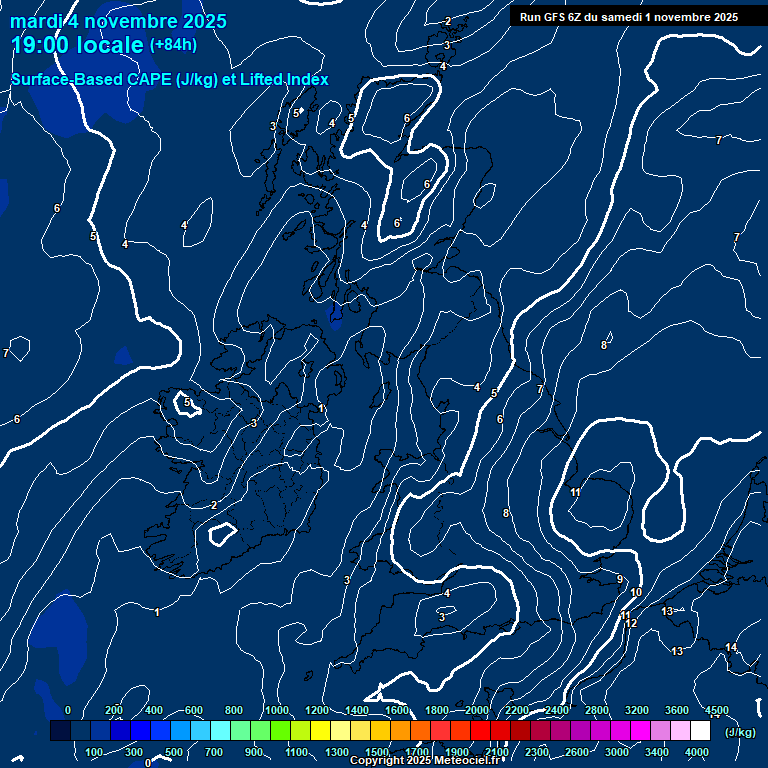Click the '3600' legend value label

[677, 710]
